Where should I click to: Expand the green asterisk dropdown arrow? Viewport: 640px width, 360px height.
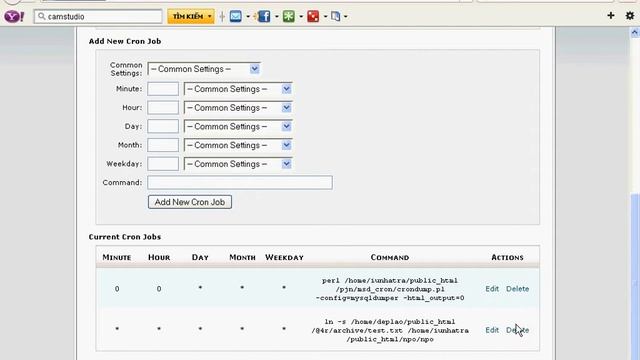301,17
